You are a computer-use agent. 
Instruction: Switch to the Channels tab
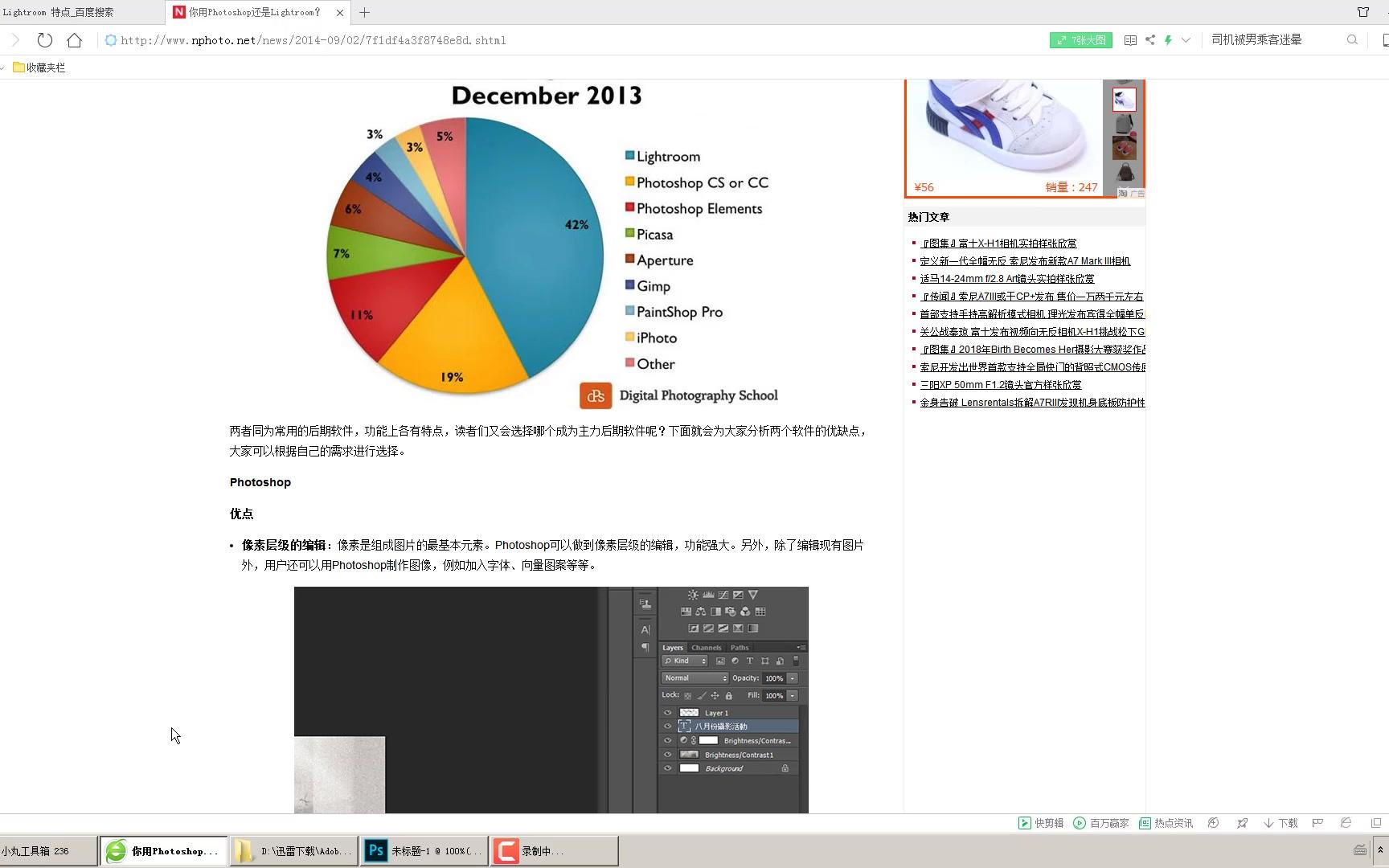(x=707, y=648)
